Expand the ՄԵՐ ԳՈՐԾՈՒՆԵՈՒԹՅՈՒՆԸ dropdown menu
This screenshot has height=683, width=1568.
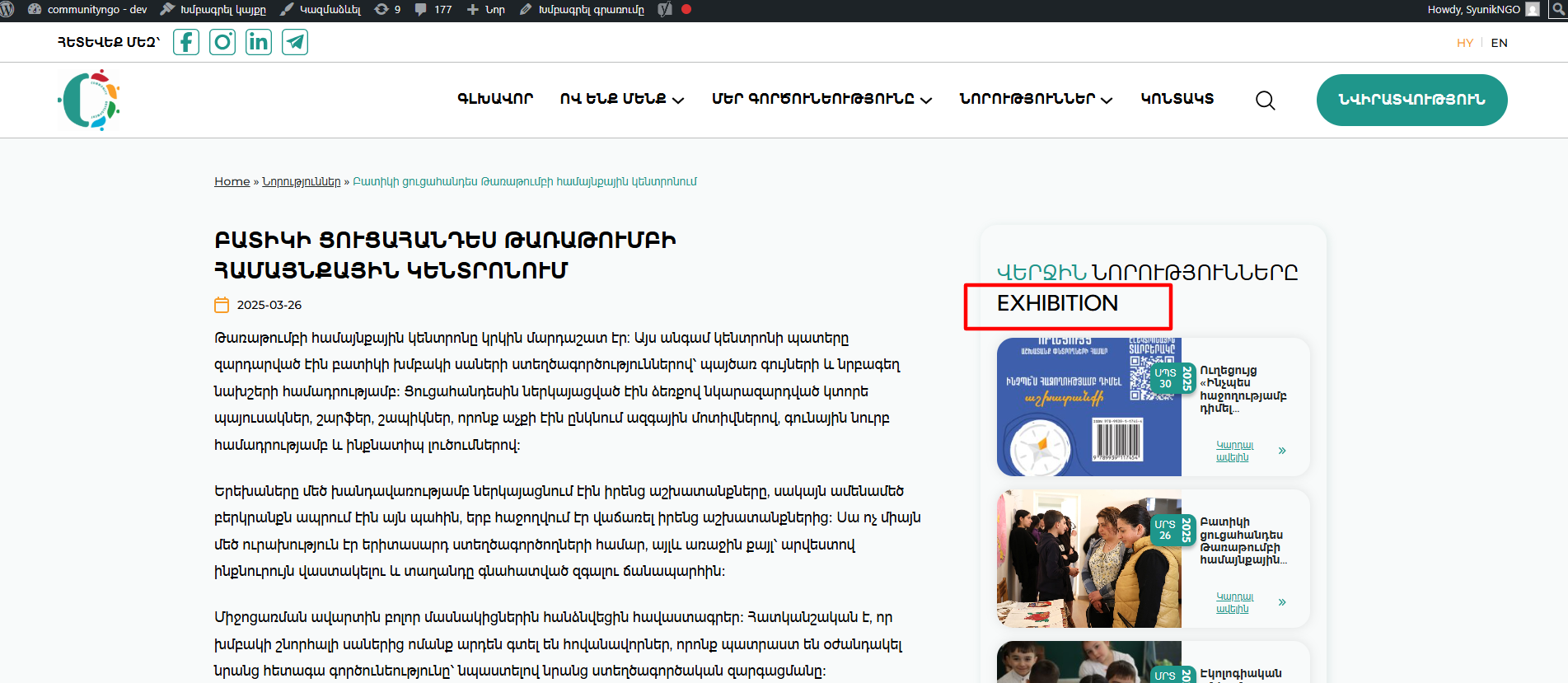tap(822, 99)
